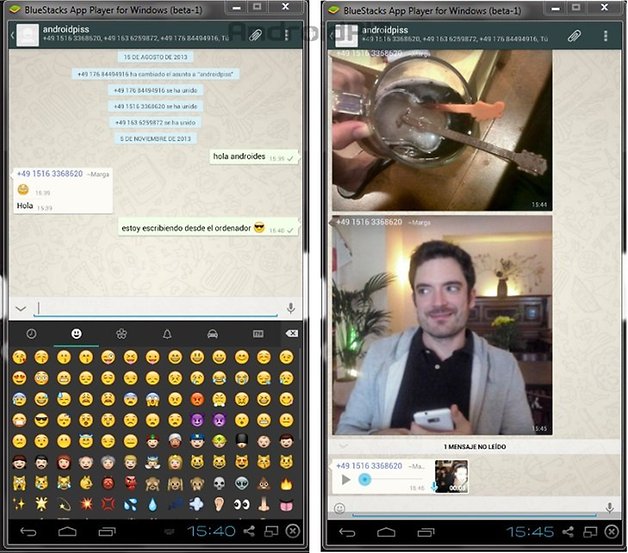Tap the emoji backspace delete key
This screenshot has height=553, width=628.
coord(291,333)
